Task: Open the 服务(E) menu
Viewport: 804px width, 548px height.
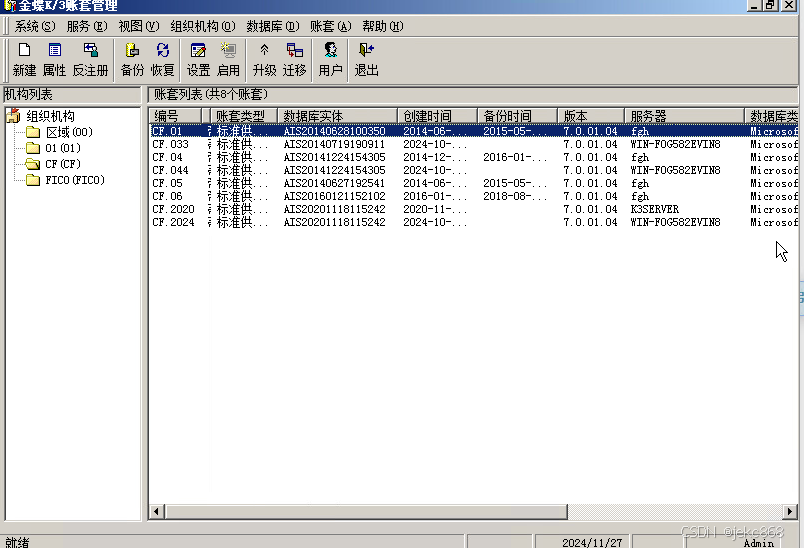Action: coord(87,26)
